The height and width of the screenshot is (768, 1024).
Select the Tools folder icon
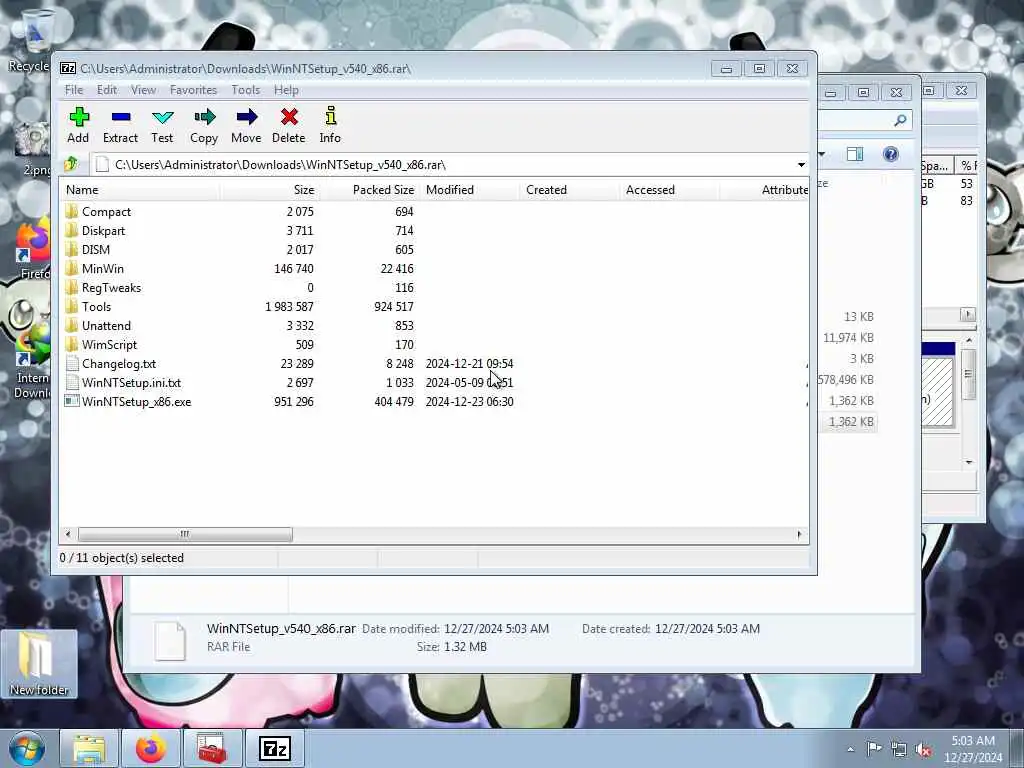(72, 306)
